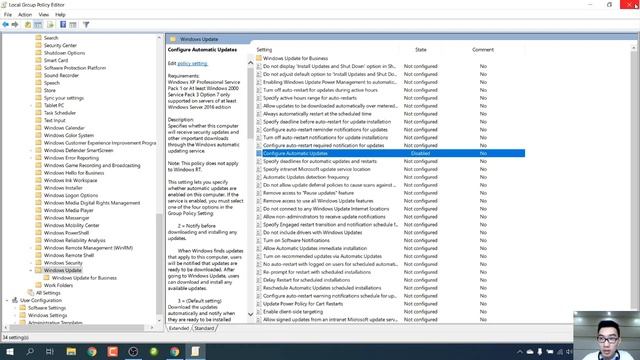Open the Action menu
The height and width of the screenshot is (360, 640).
pyautogui.click(x=25, y=15)
